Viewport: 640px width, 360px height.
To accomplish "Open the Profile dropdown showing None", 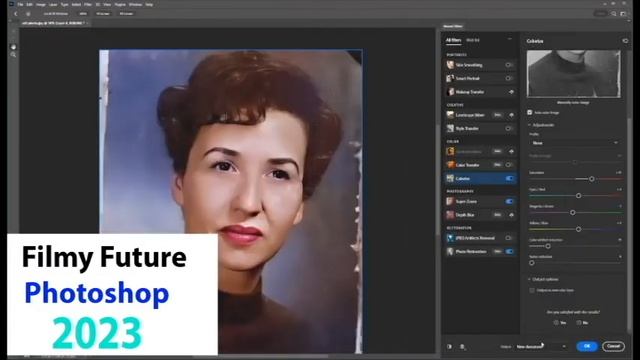I will pyautogui.click(x=575, y=143).
